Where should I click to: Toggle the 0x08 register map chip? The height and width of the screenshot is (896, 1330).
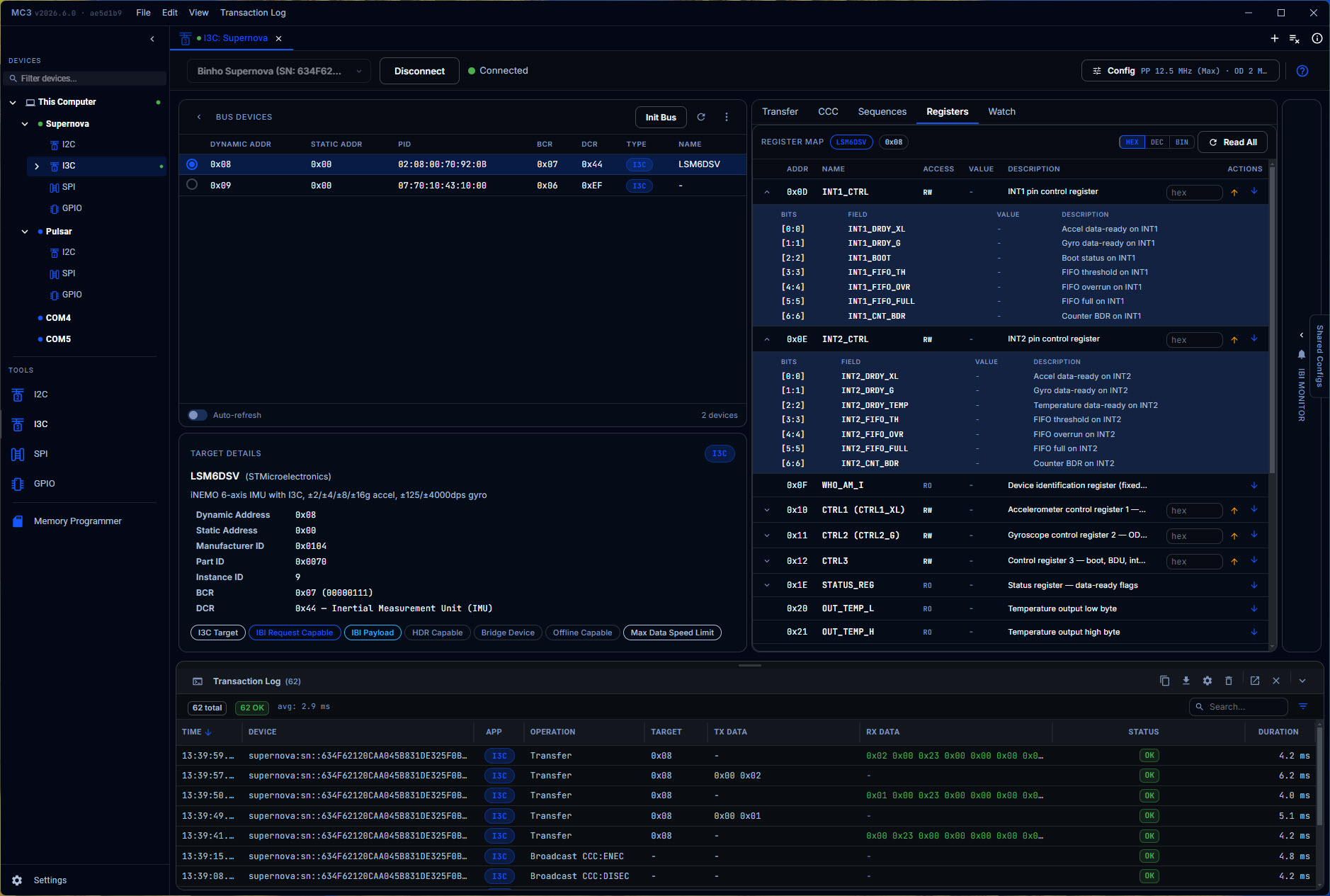point(894,142)
